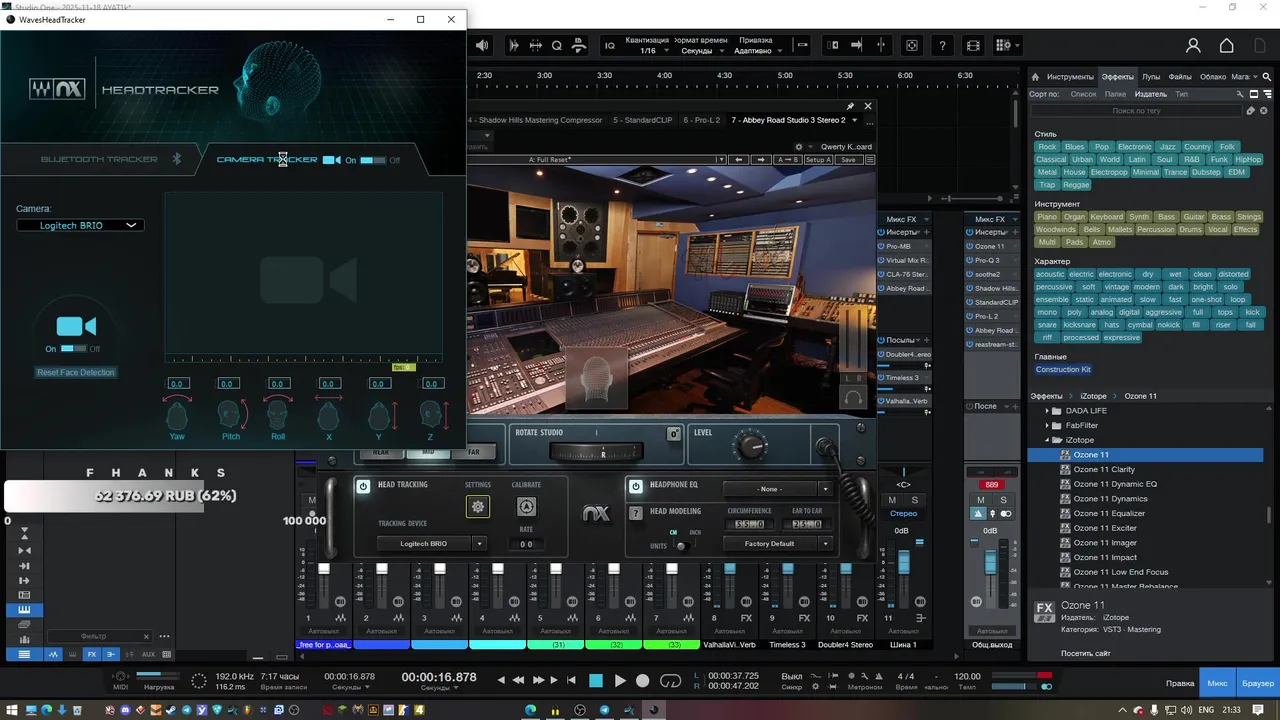Open the Waves toolbar hamburger menu icon
This screenshot has height=720, width=1280.
[870, 160]
